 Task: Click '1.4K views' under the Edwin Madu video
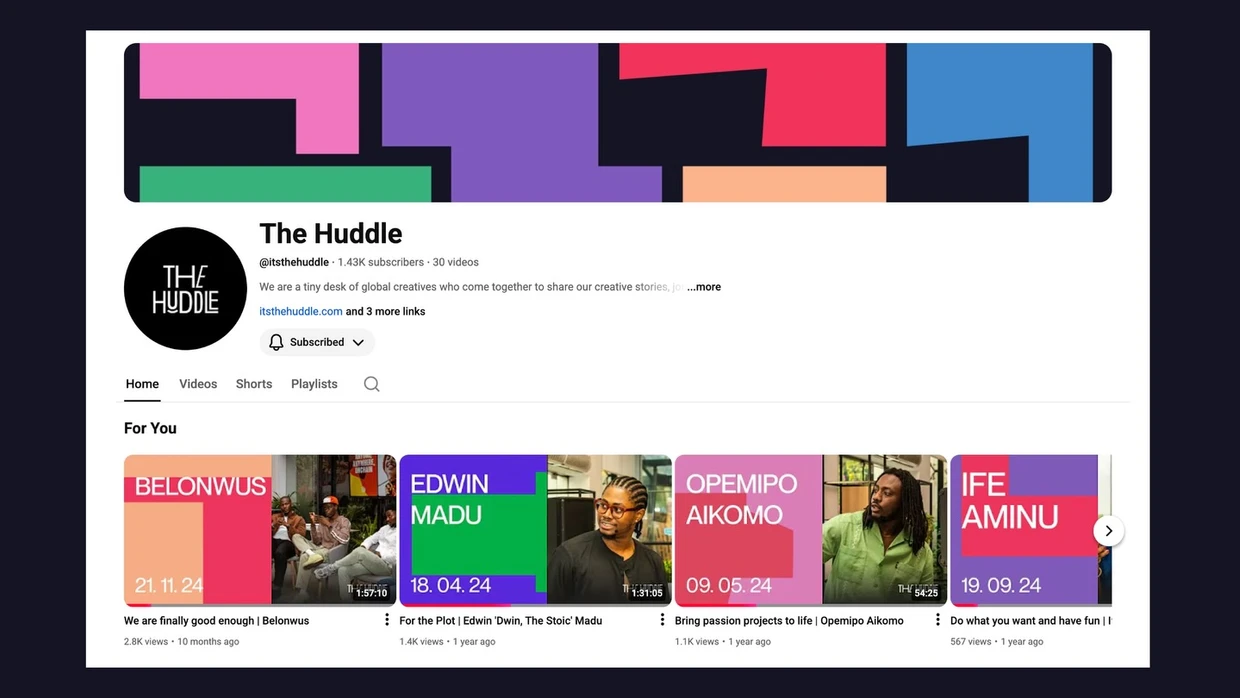pyautogui.click(x=421, y=642)
